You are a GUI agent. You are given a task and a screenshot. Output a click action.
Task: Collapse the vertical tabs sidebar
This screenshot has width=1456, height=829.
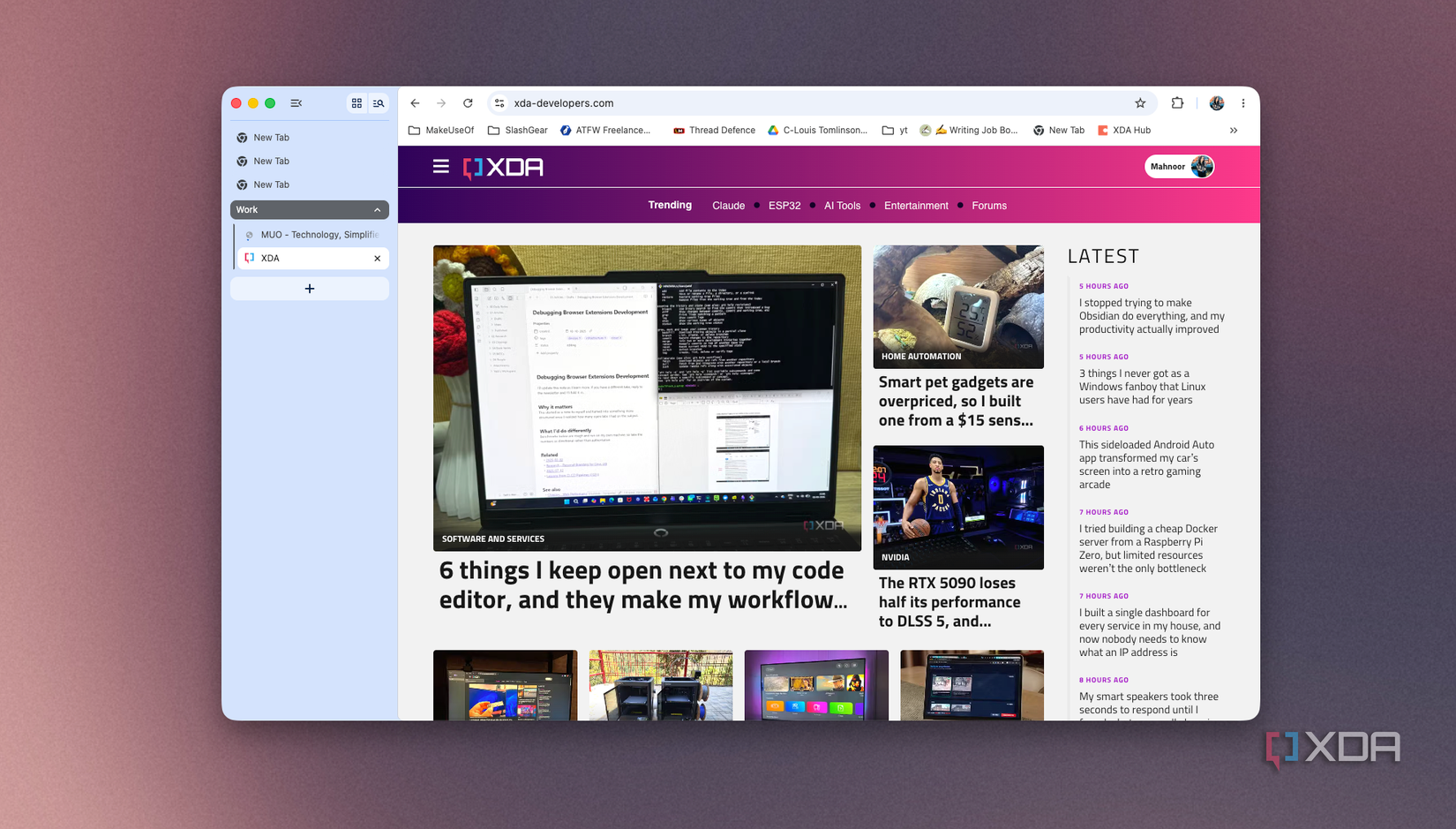[296, 103]
